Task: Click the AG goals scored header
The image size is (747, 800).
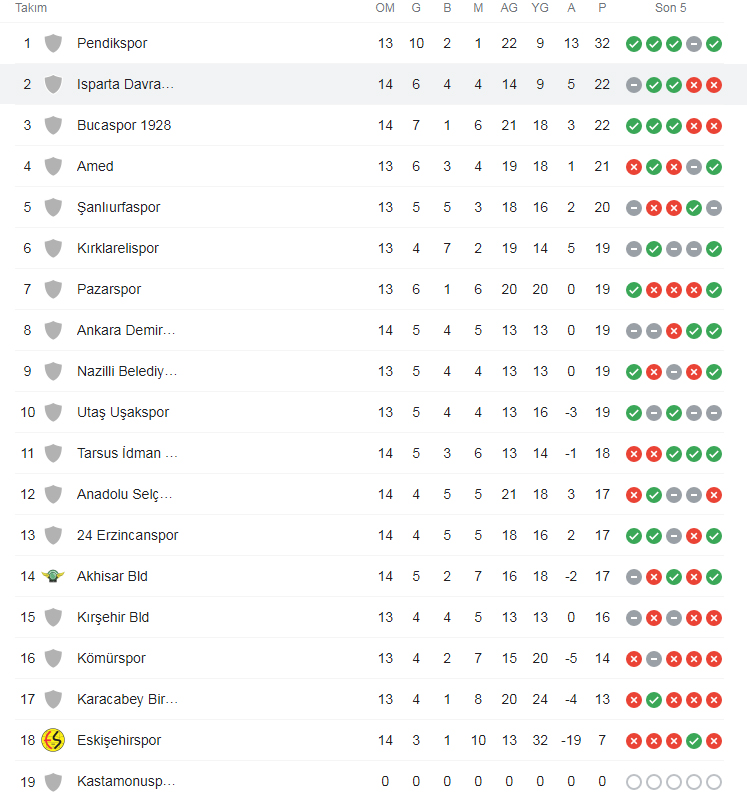Action: pyautogui.click(x=509, y=8)
